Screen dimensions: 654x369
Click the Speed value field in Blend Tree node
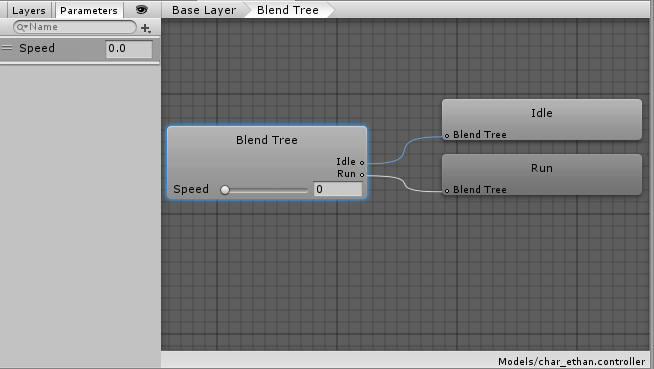tap(338, 189)
